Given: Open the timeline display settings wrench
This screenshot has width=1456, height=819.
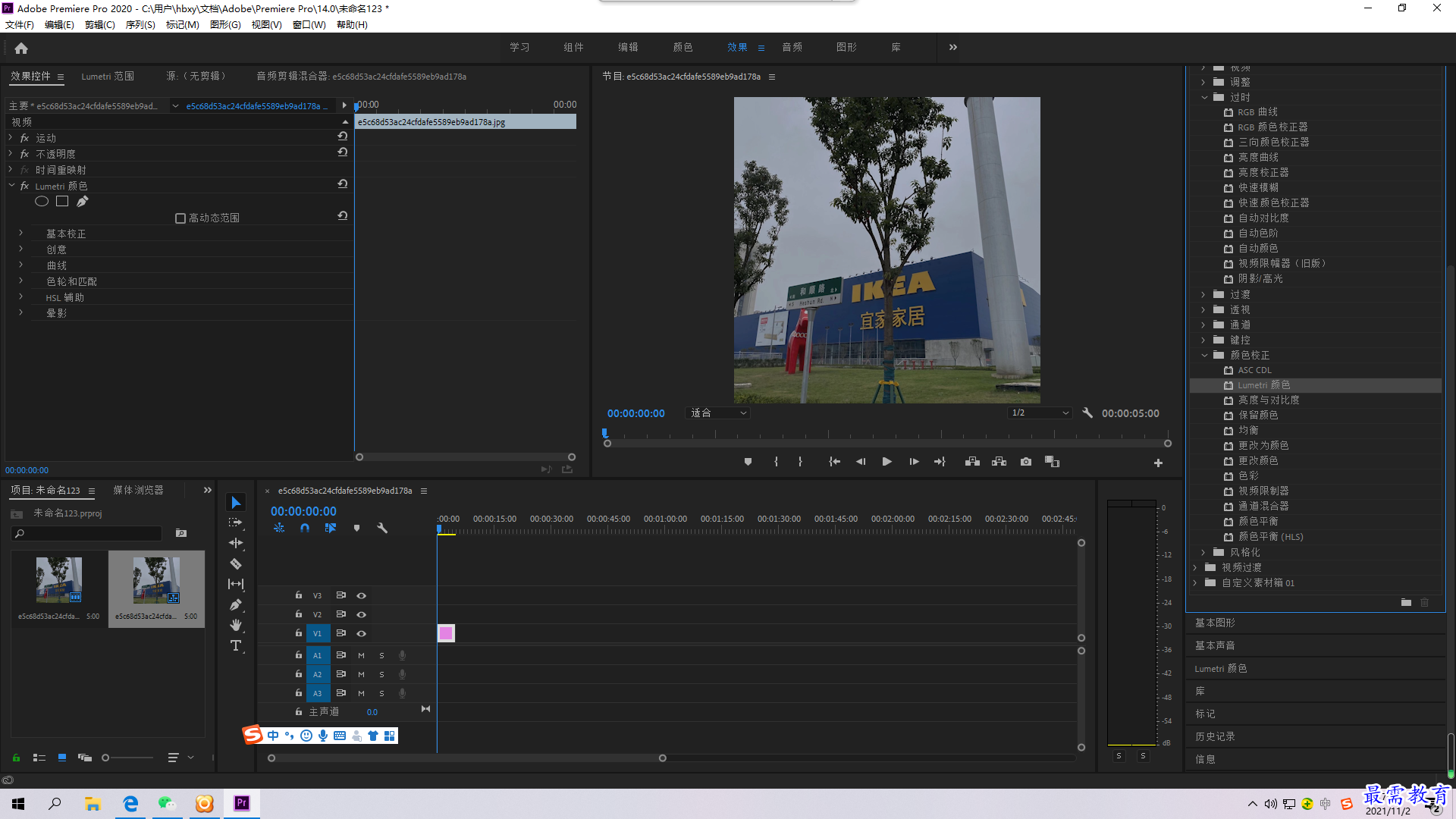Looking at the screenshot, I should [382, 528].
